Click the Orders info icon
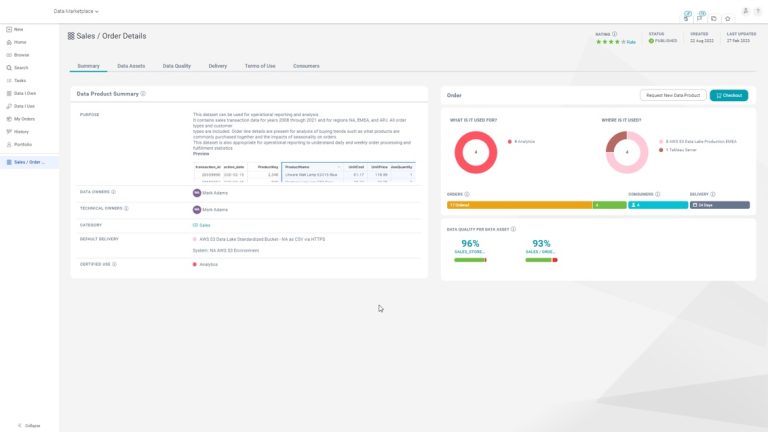The image size is (768, 432). 467,194
